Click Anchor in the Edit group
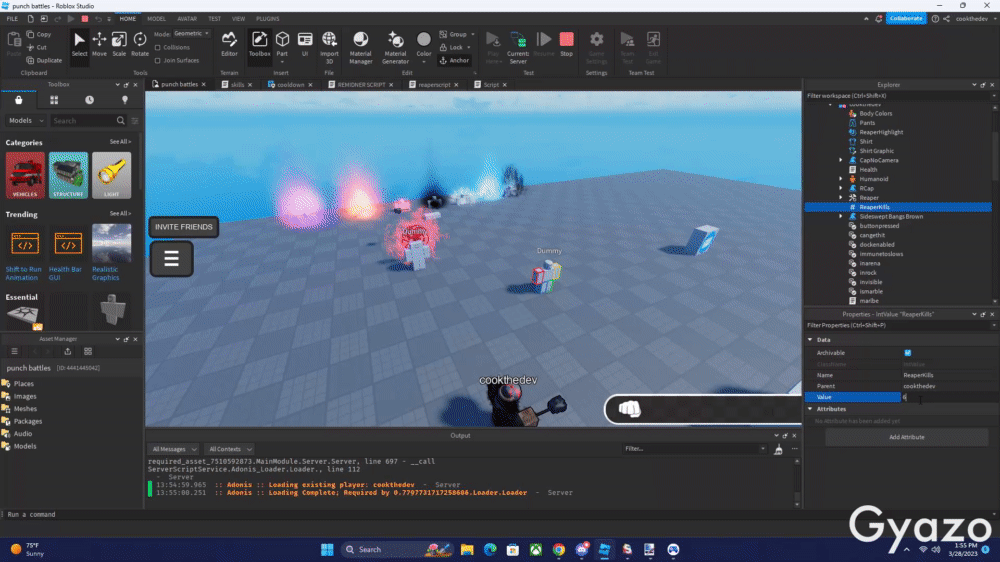 pos(454,61)
